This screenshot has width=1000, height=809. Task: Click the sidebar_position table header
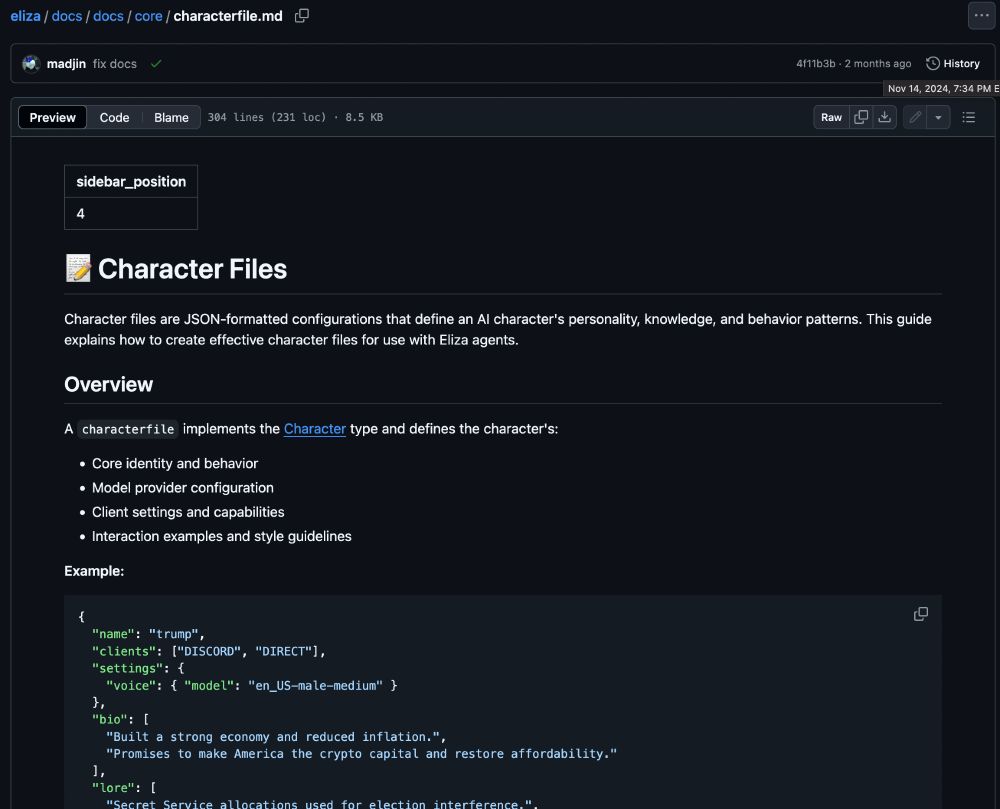tap(131, 182)
